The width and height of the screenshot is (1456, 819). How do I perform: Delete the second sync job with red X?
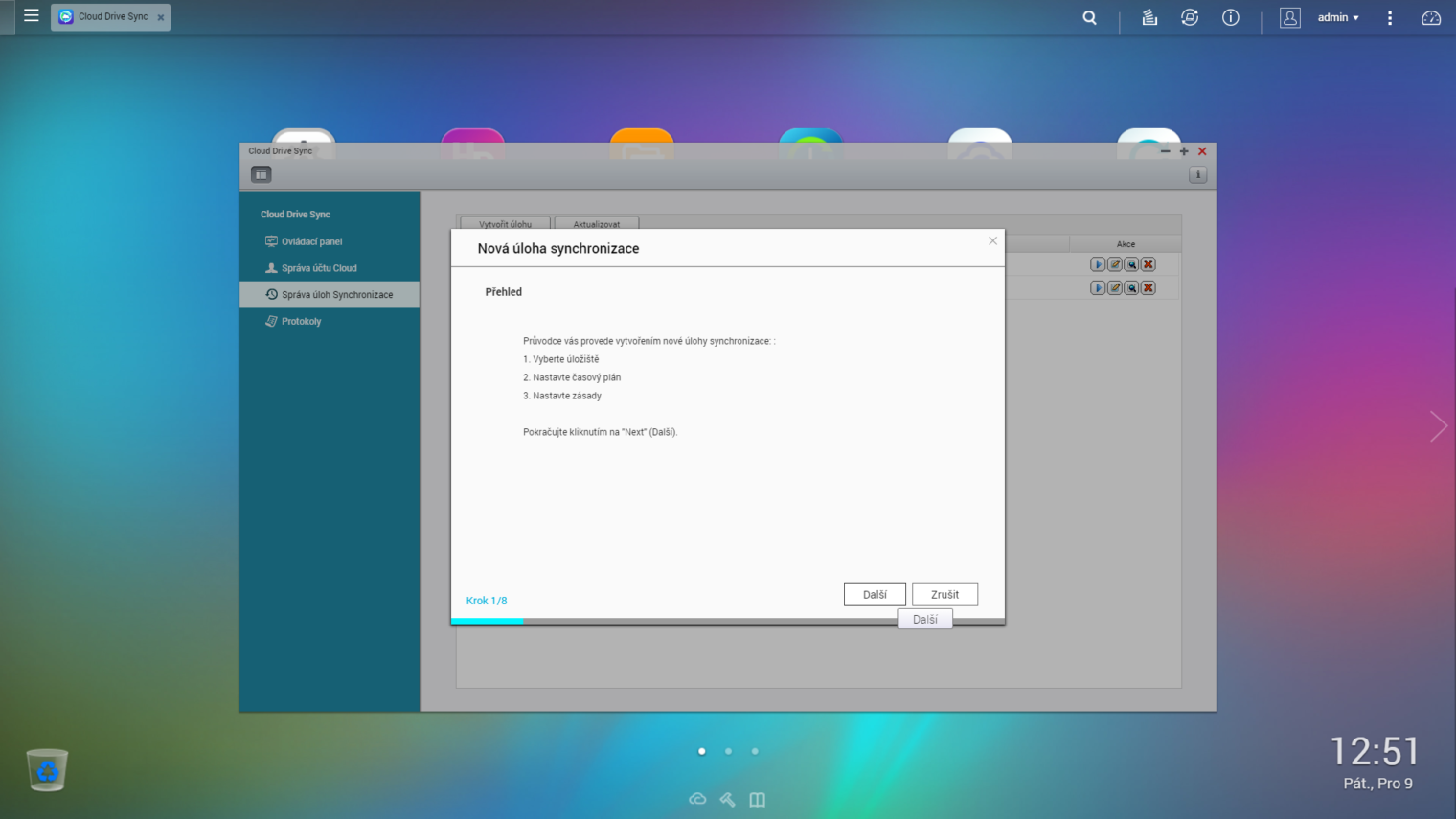(x=1149, y=287)
